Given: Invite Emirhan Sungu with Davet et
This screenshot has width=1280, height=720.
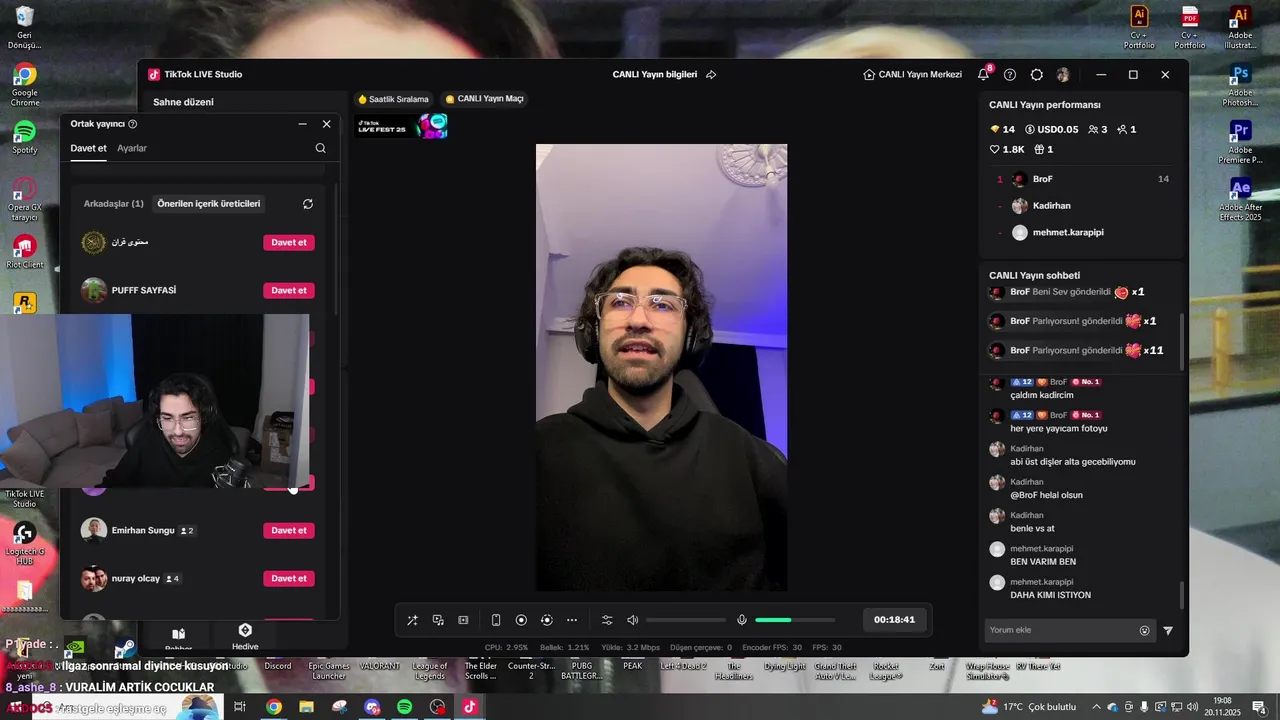Looking at the screenshot, I should tap(289, 530).
